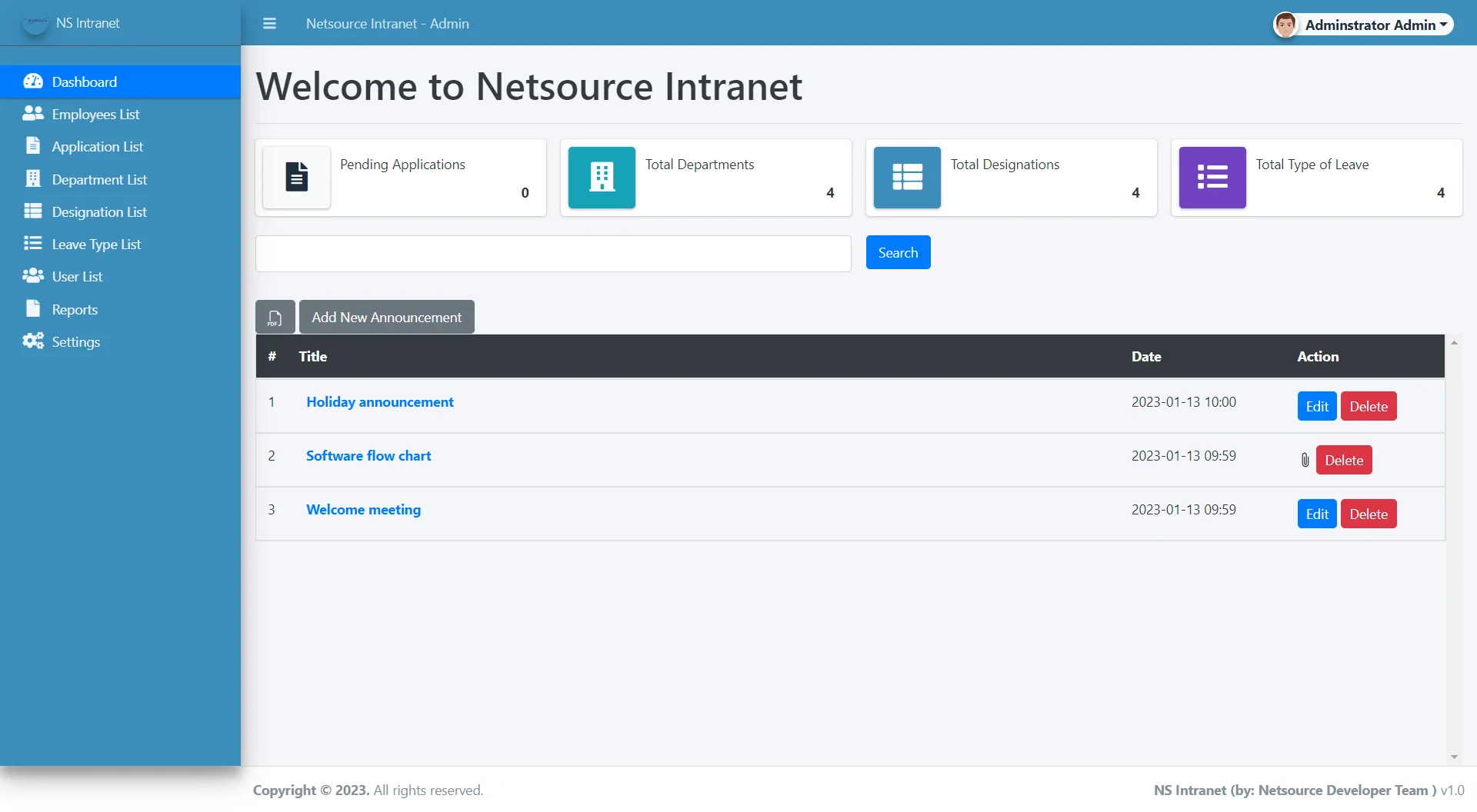Click the Designation List grid icon
The width and height of the screenshot is (1477, 812).
click(x=33, y=211)
